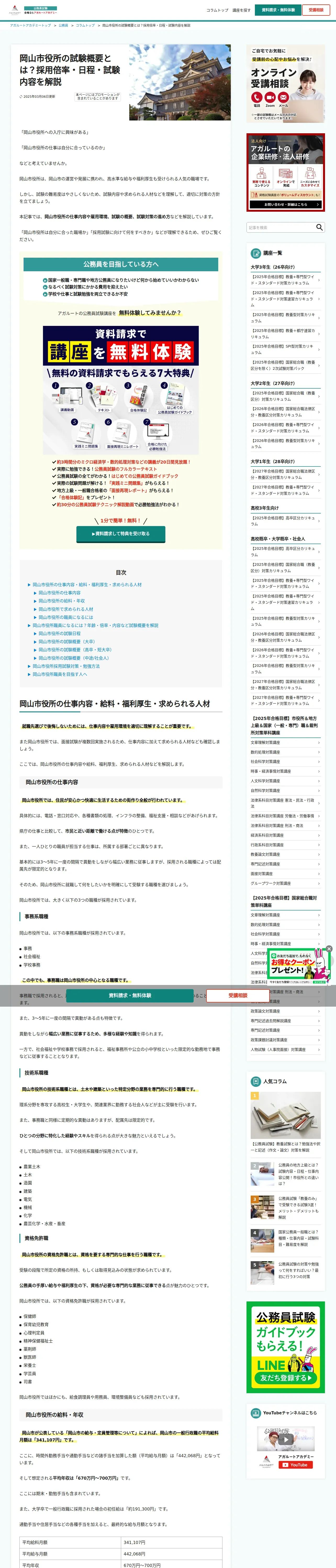Open 【2025年合格目標】教養＋都庁速習カリキュラム
The width and height of the screenshot is (336, 1568).
285,333
